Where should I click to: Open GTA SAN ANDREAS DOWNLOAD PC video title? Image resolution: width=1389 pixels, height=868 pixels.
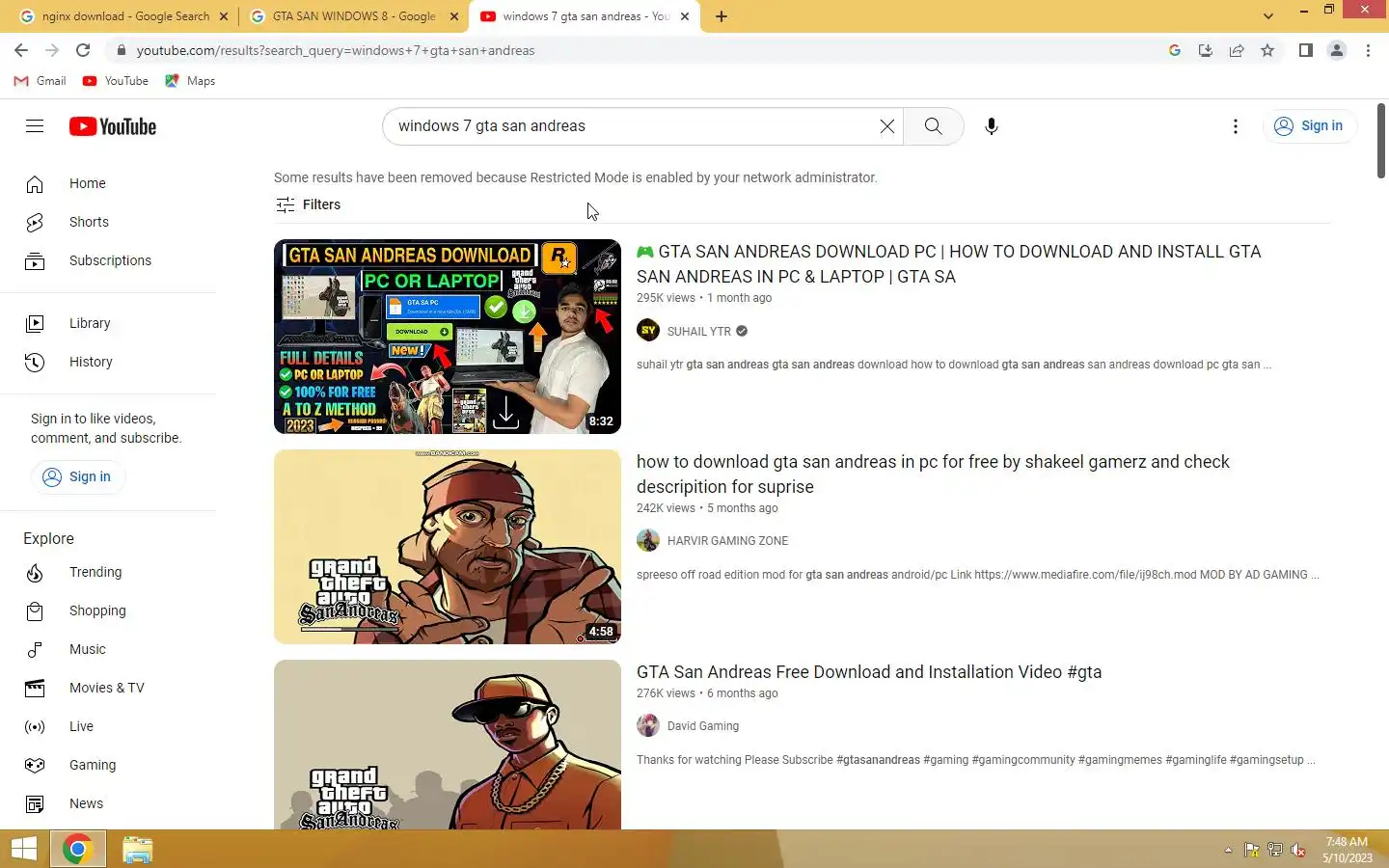click(948, 264)
